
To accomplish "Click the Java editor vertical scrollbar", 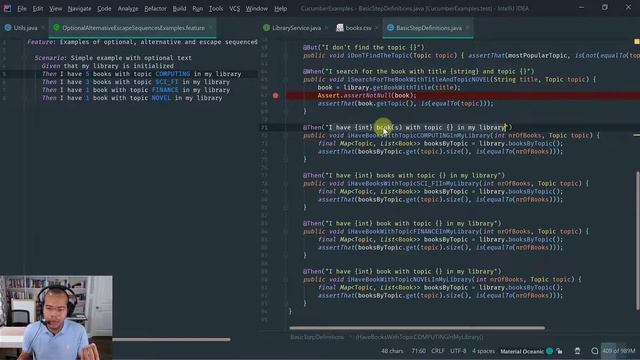I will (x=637, y=241).
